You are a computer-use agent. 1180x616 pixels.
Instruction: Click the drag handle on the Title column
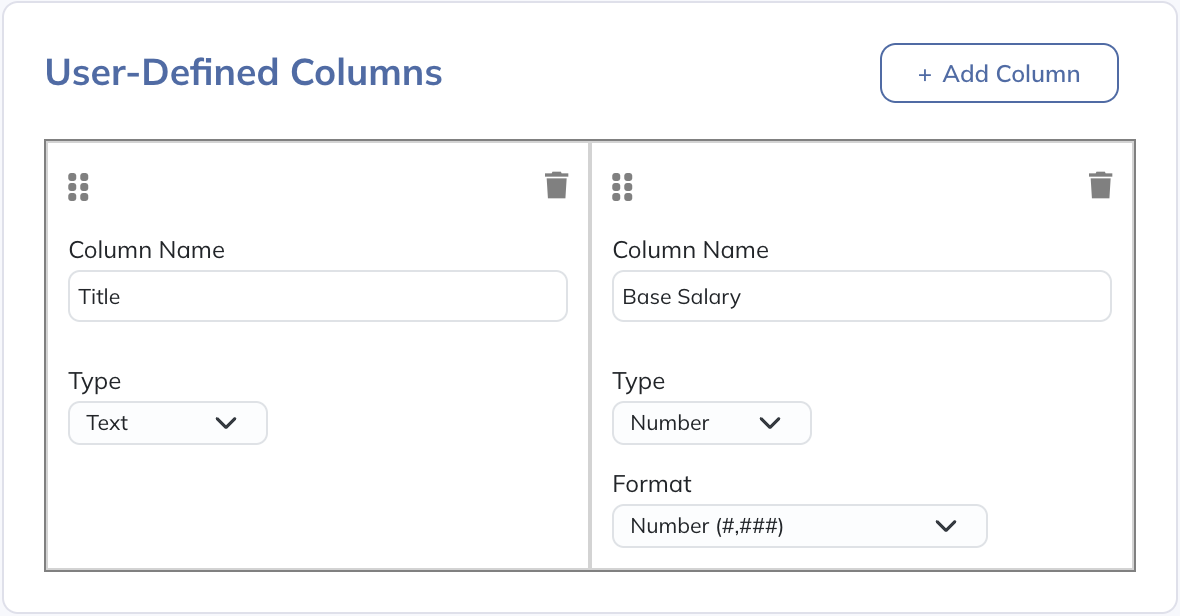coord(79,187)
